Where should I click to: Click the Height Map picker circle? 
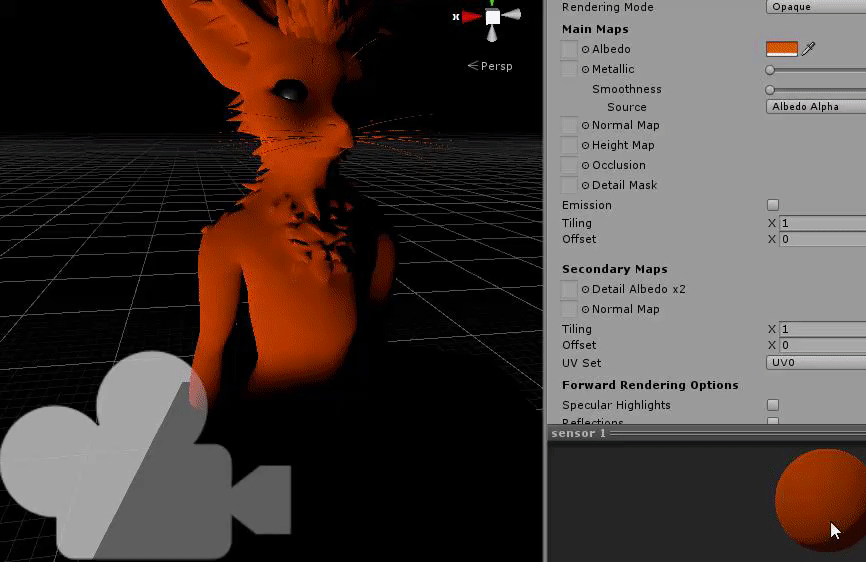(x=585, y=145)
